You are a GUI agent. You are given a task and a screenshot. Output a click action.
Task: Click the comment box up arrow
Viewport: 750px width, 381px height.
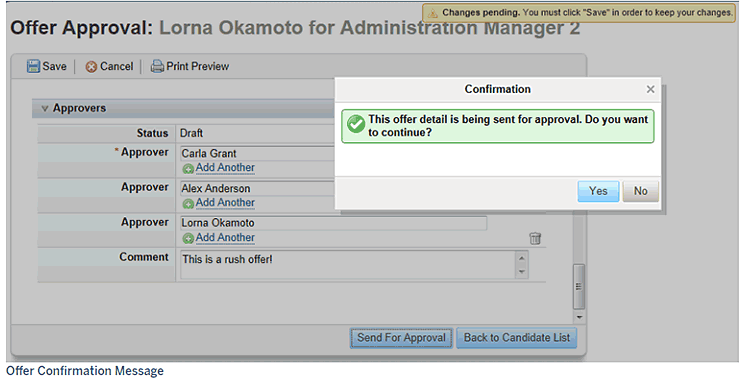pyautogui.click(x=521, y=258)
